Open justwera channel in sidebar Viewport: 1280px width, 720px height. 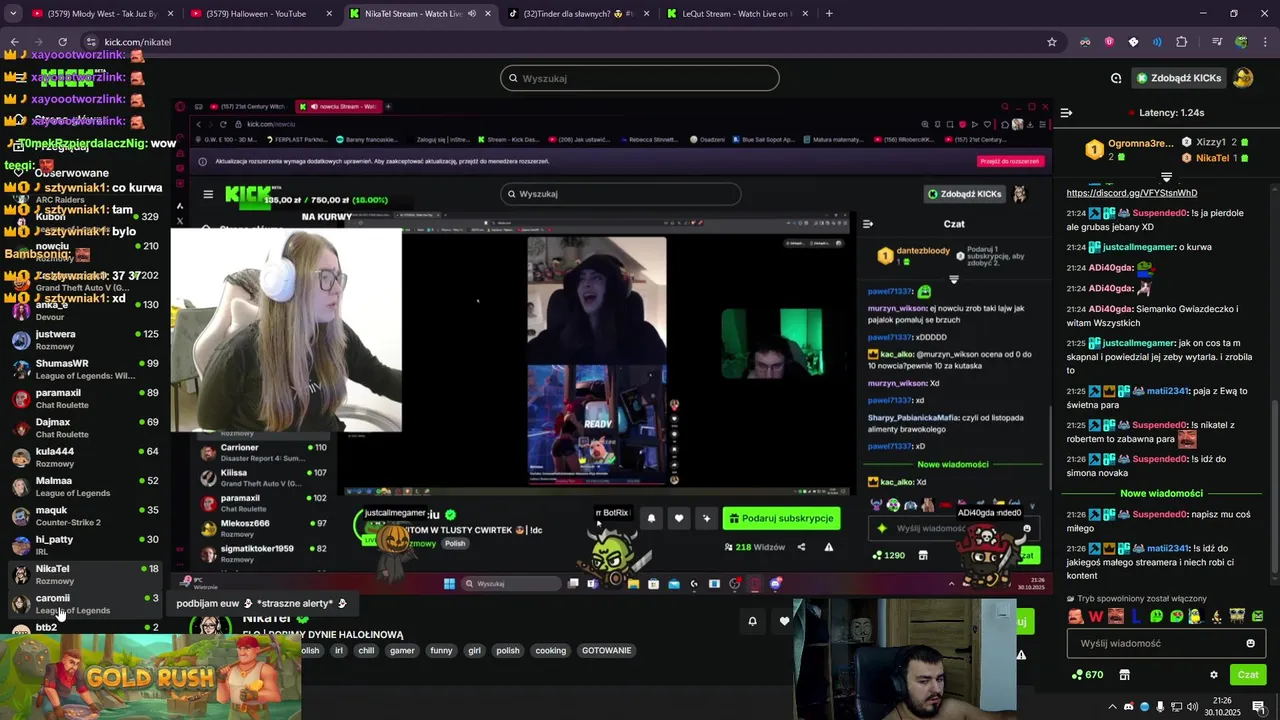[84, 340]
